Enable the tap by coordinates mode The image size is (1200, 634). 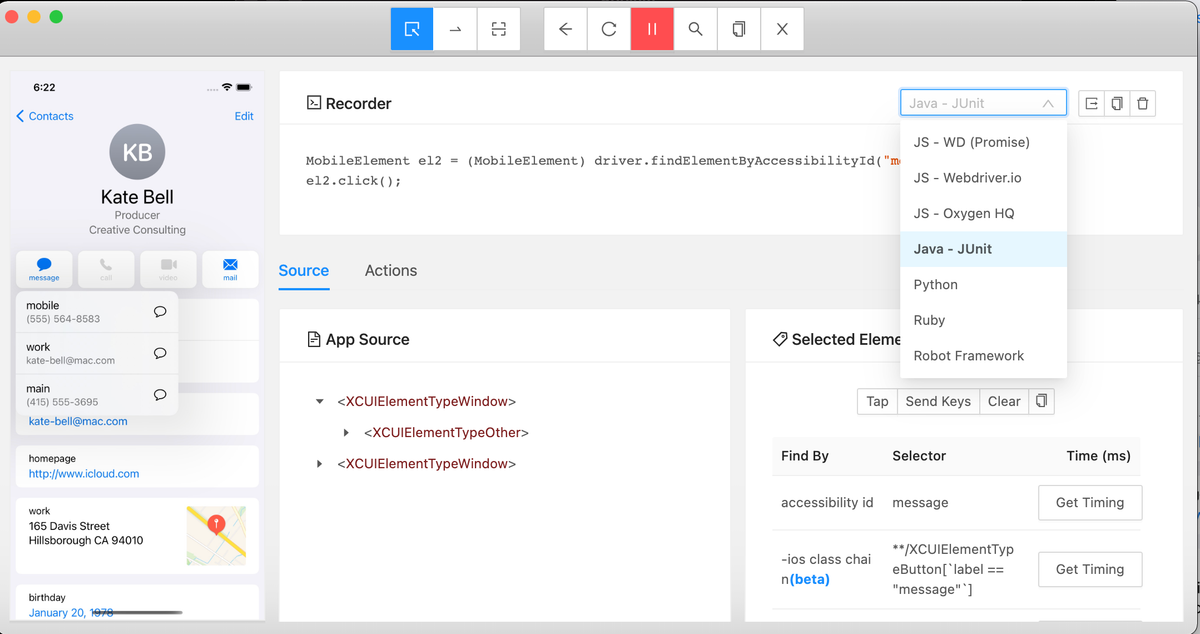[498, 28]
